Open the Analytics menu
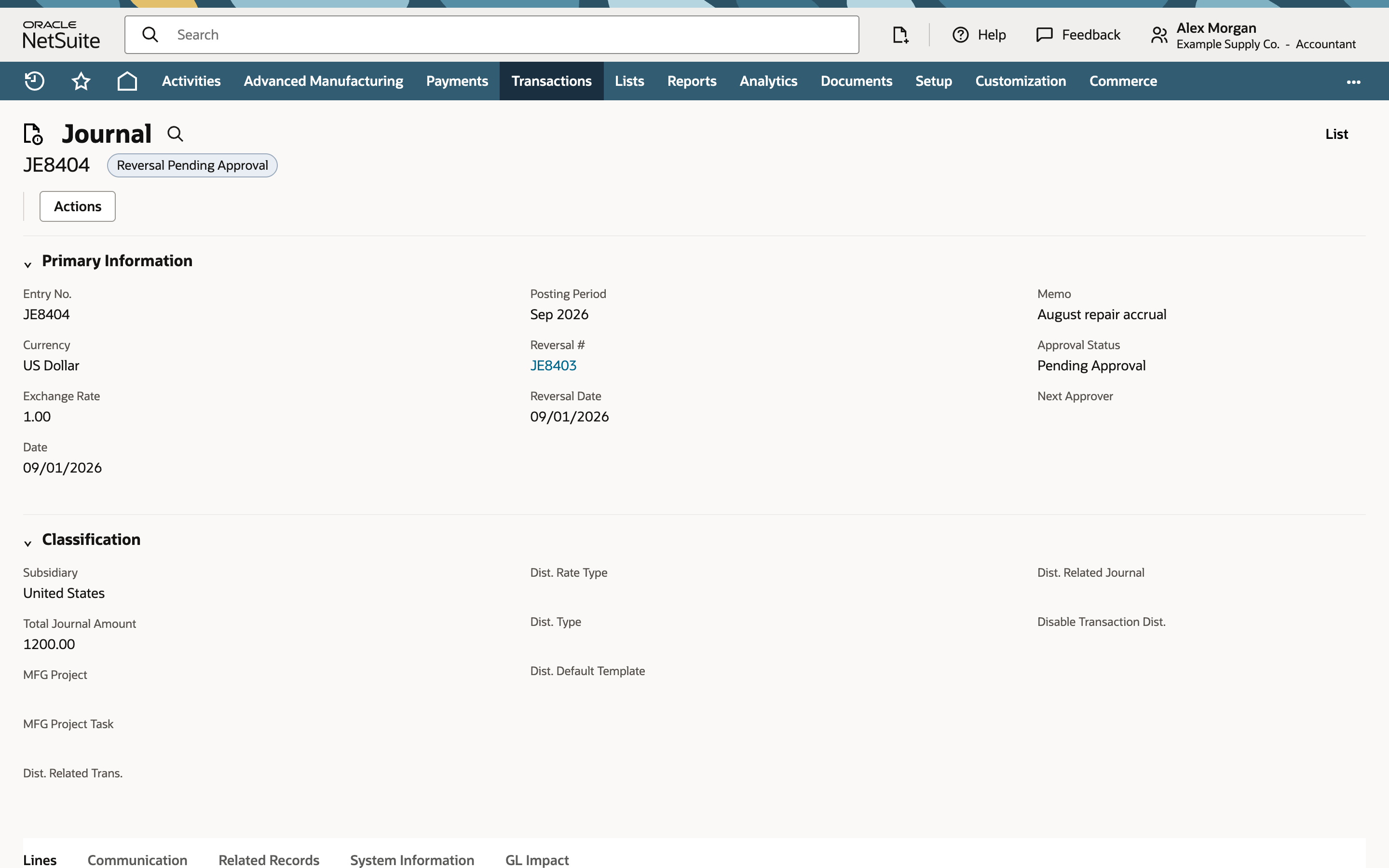Image resolution: width=1389 pixels, height=868 pixels. 769,81
